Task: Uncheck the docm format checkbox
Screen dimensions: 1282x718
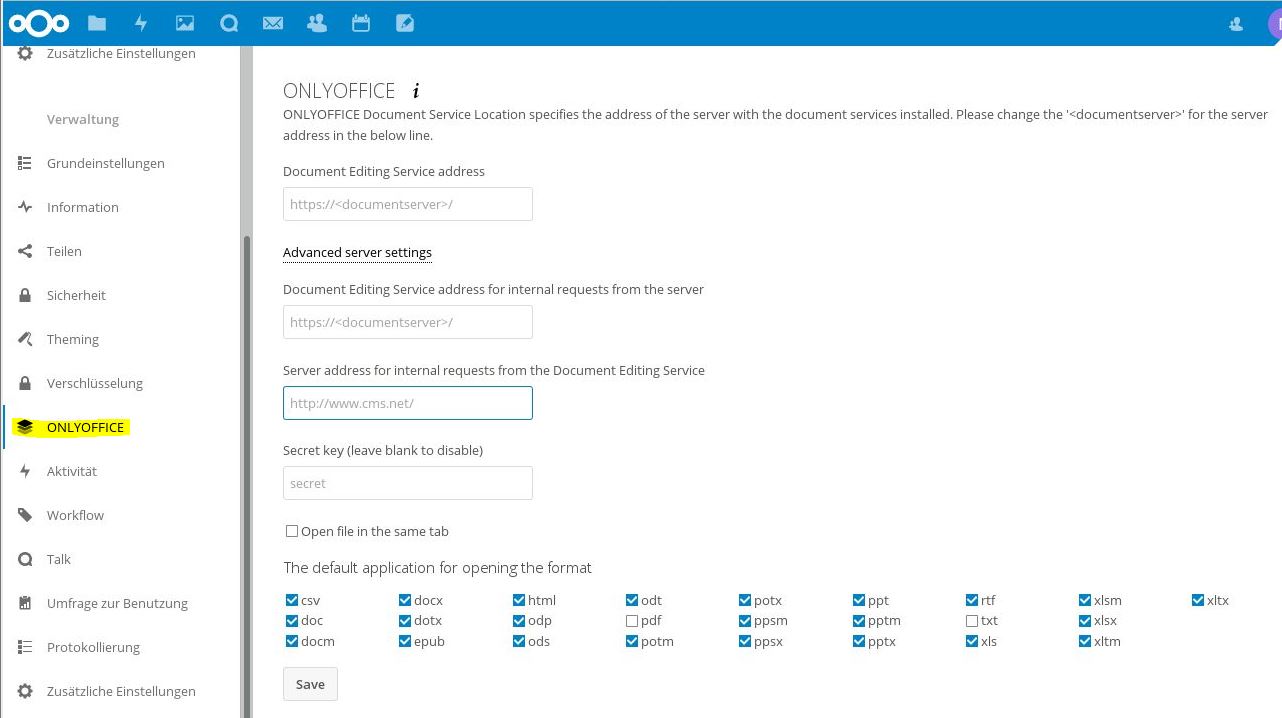Action: tap(292, 641)
